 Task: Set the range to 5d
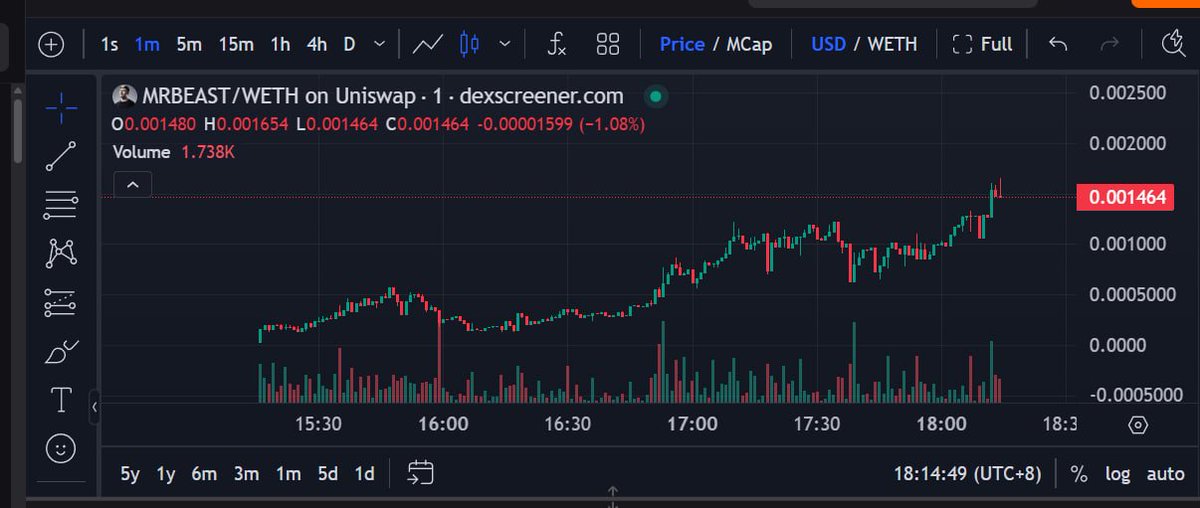[x=328, y=474]
